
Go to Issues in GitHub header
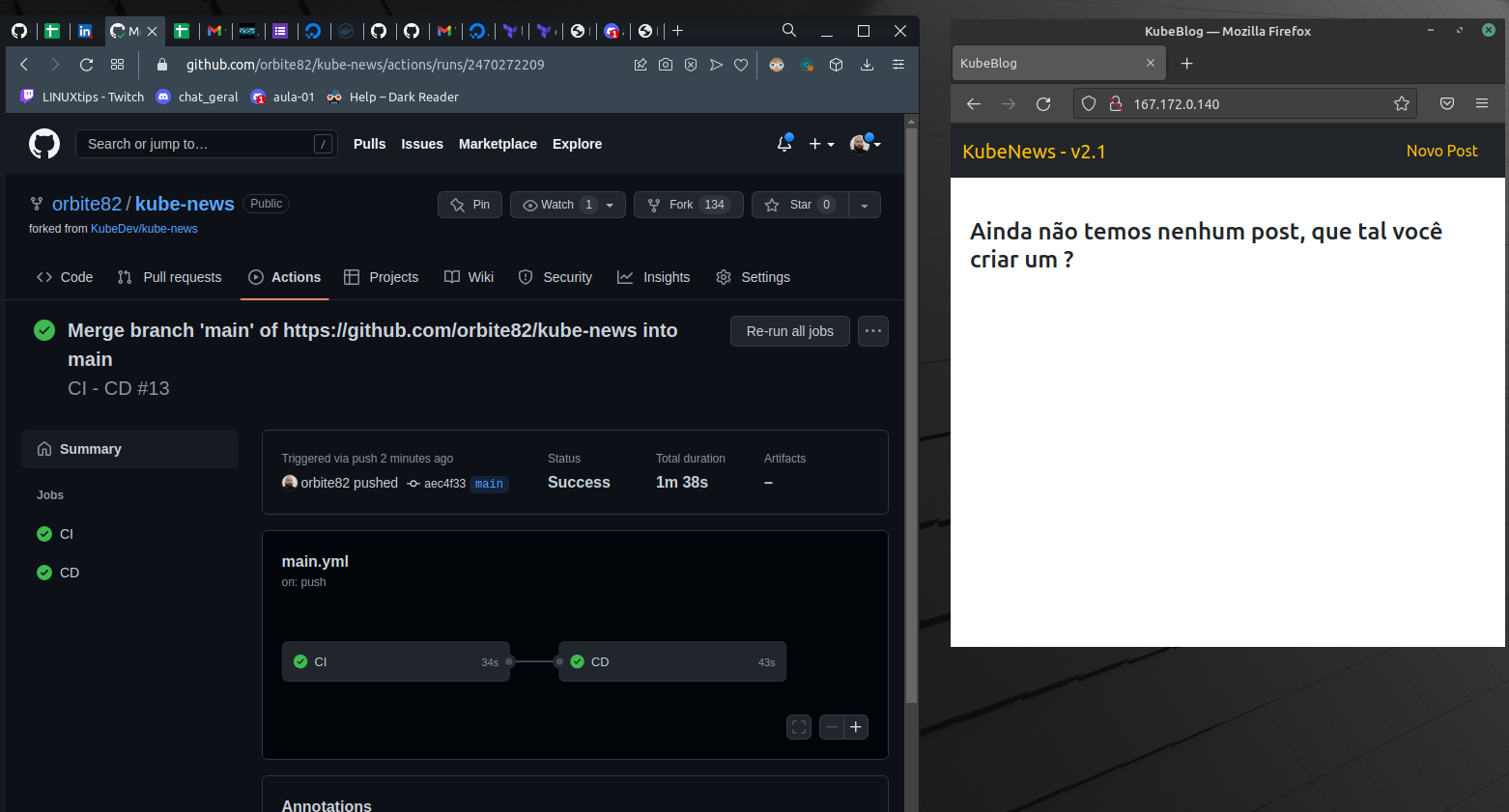coord(422,144)
